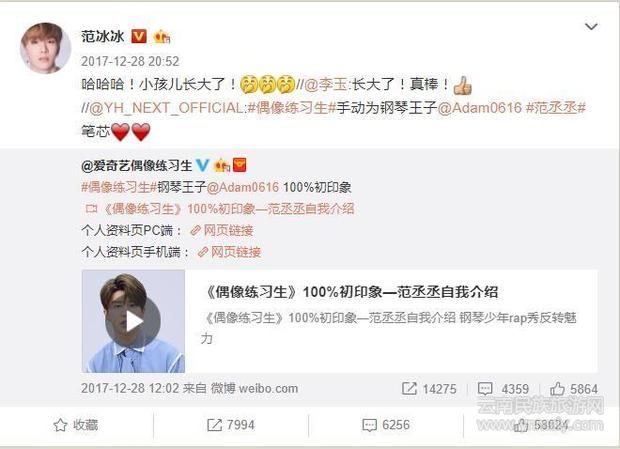Screen dimensions: 620x449
Task: Click the red envelope icon
Action: point(240,165)
